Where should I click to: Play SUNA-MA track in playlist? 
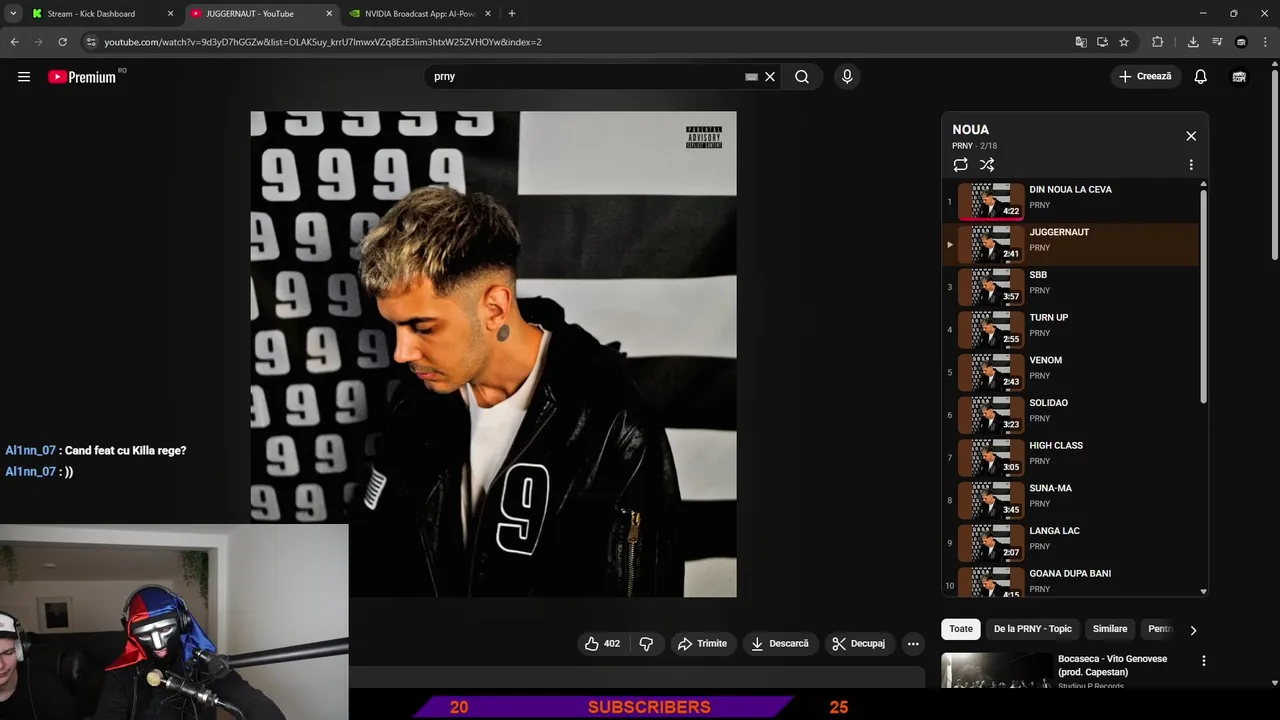pyautogui.click(x=1070, y=499)
